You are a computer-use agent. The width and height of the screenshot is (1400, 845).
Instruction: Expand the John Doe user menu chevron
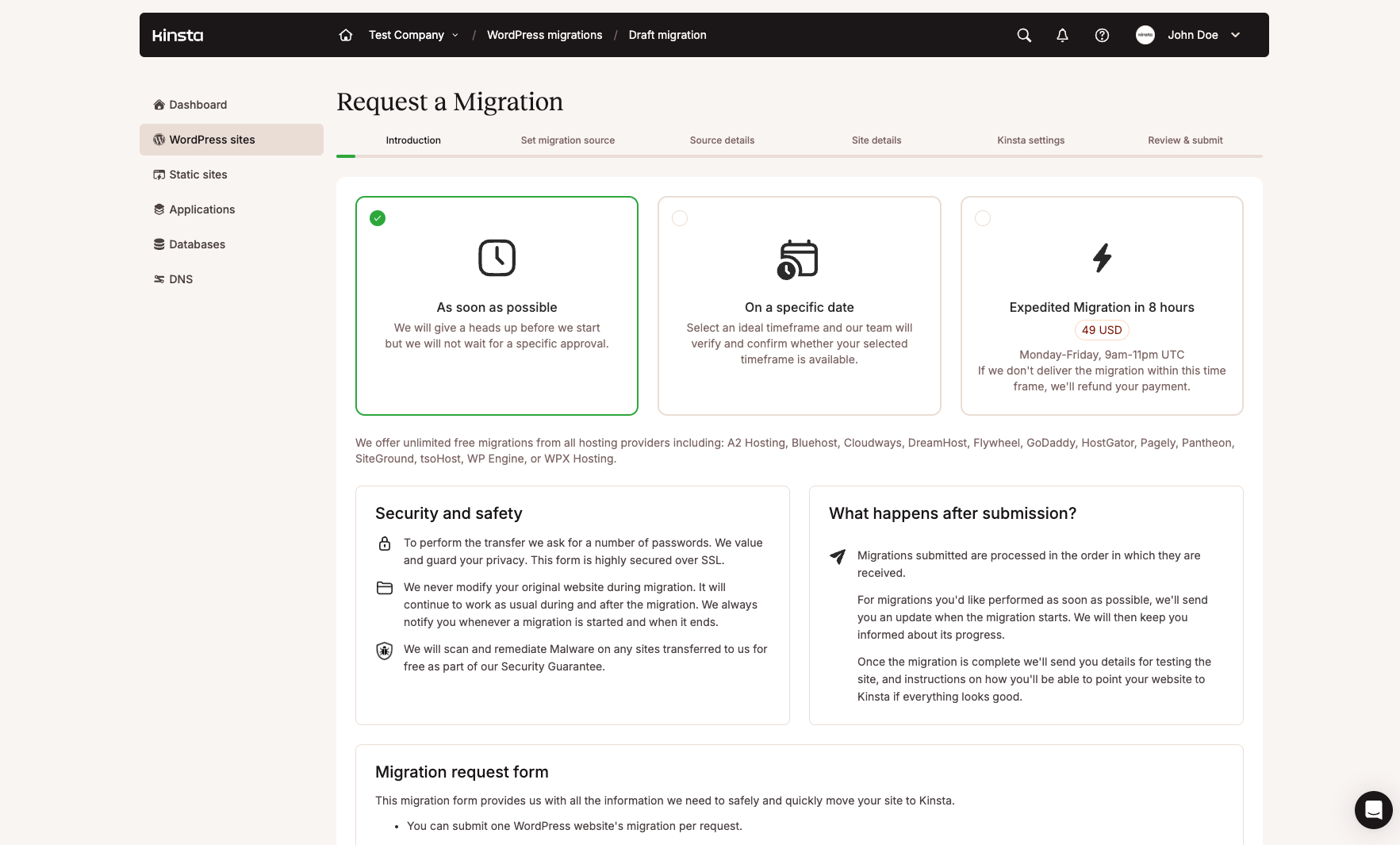click(x=1235, y=35)
